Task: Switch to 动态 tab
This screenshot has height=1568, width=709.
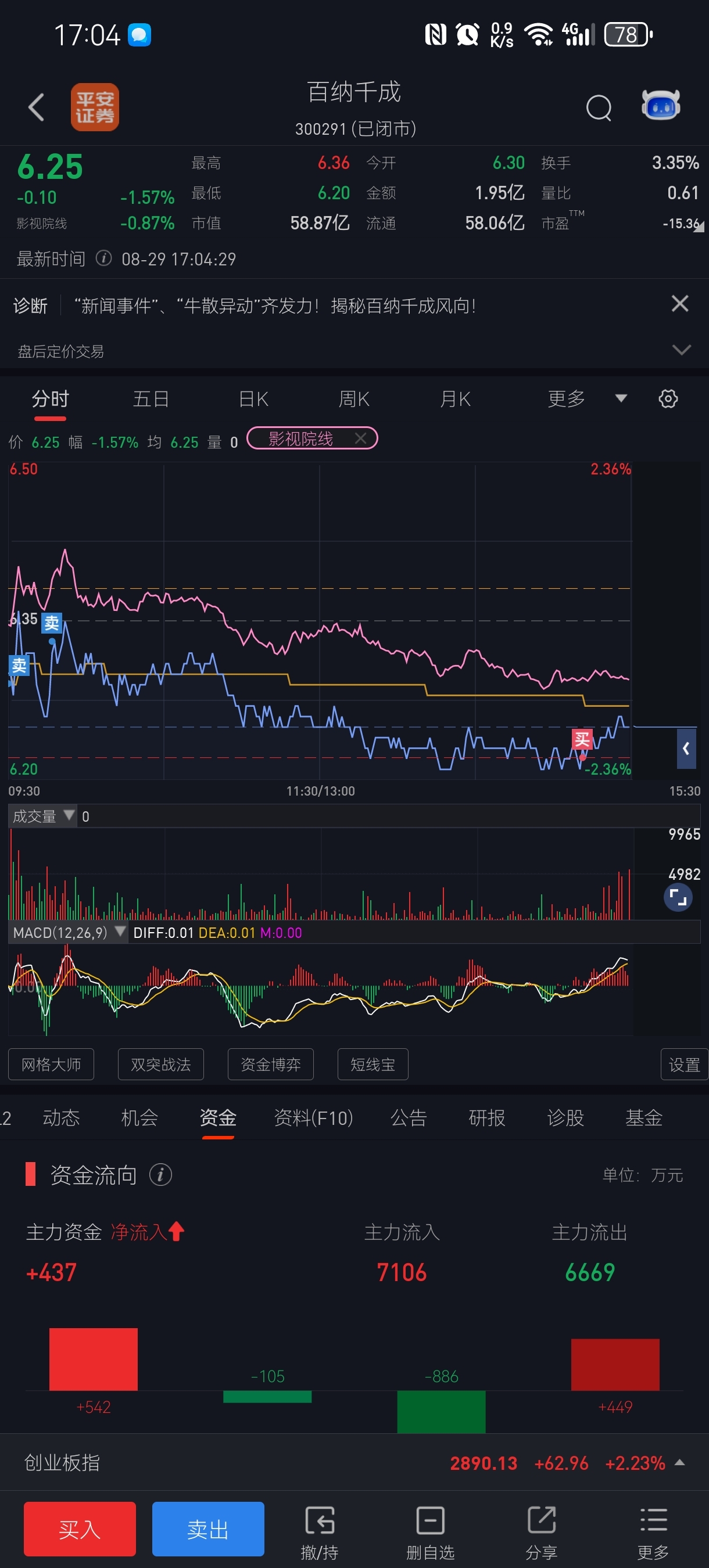Action: click(61, 1118)
